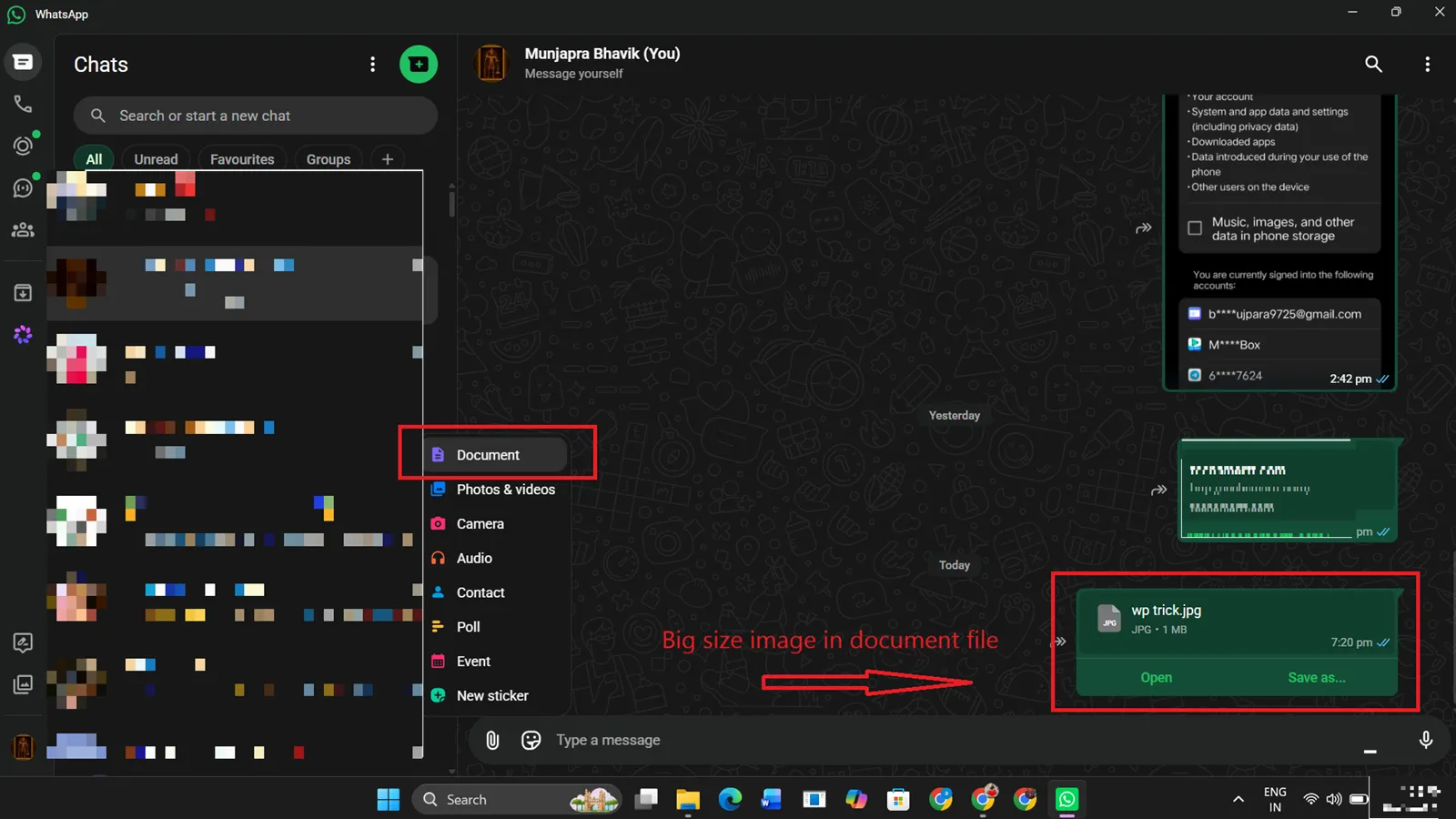Open the starred messages sidebar icon

[23, 642]
